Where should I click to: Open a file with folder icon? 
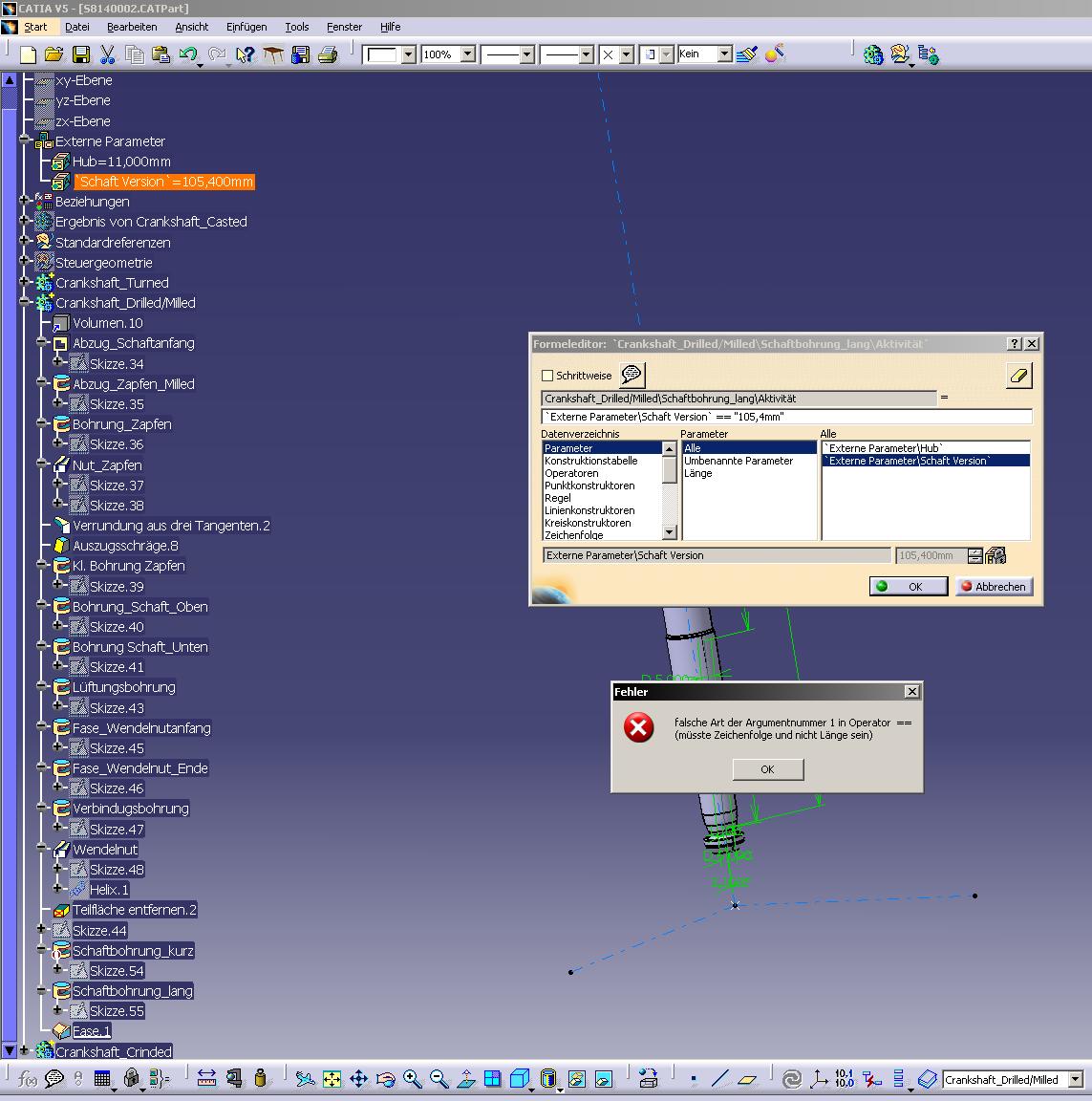[54, 54]
